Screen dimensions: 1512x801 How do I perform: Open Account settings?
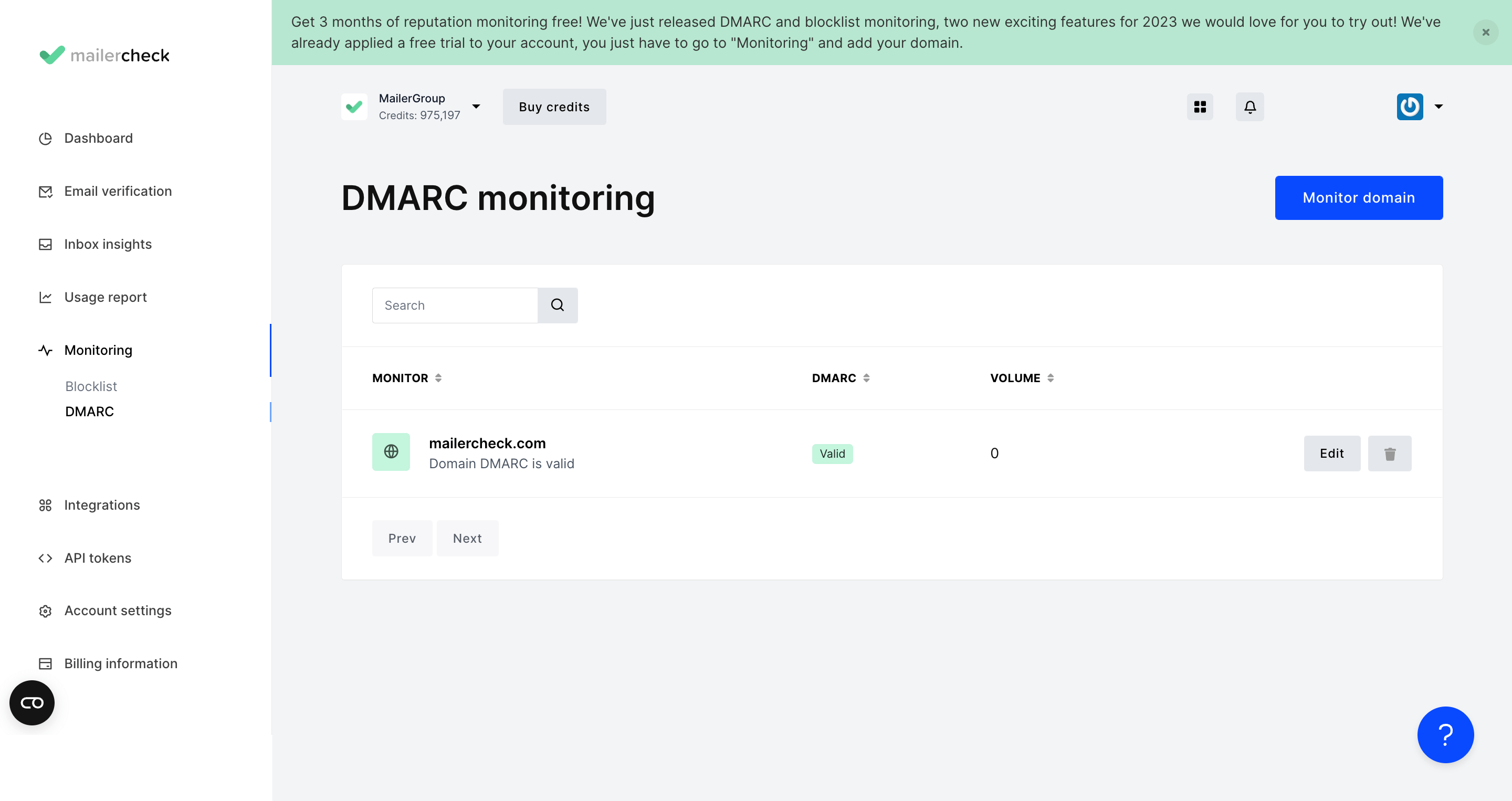coord(118,611)
